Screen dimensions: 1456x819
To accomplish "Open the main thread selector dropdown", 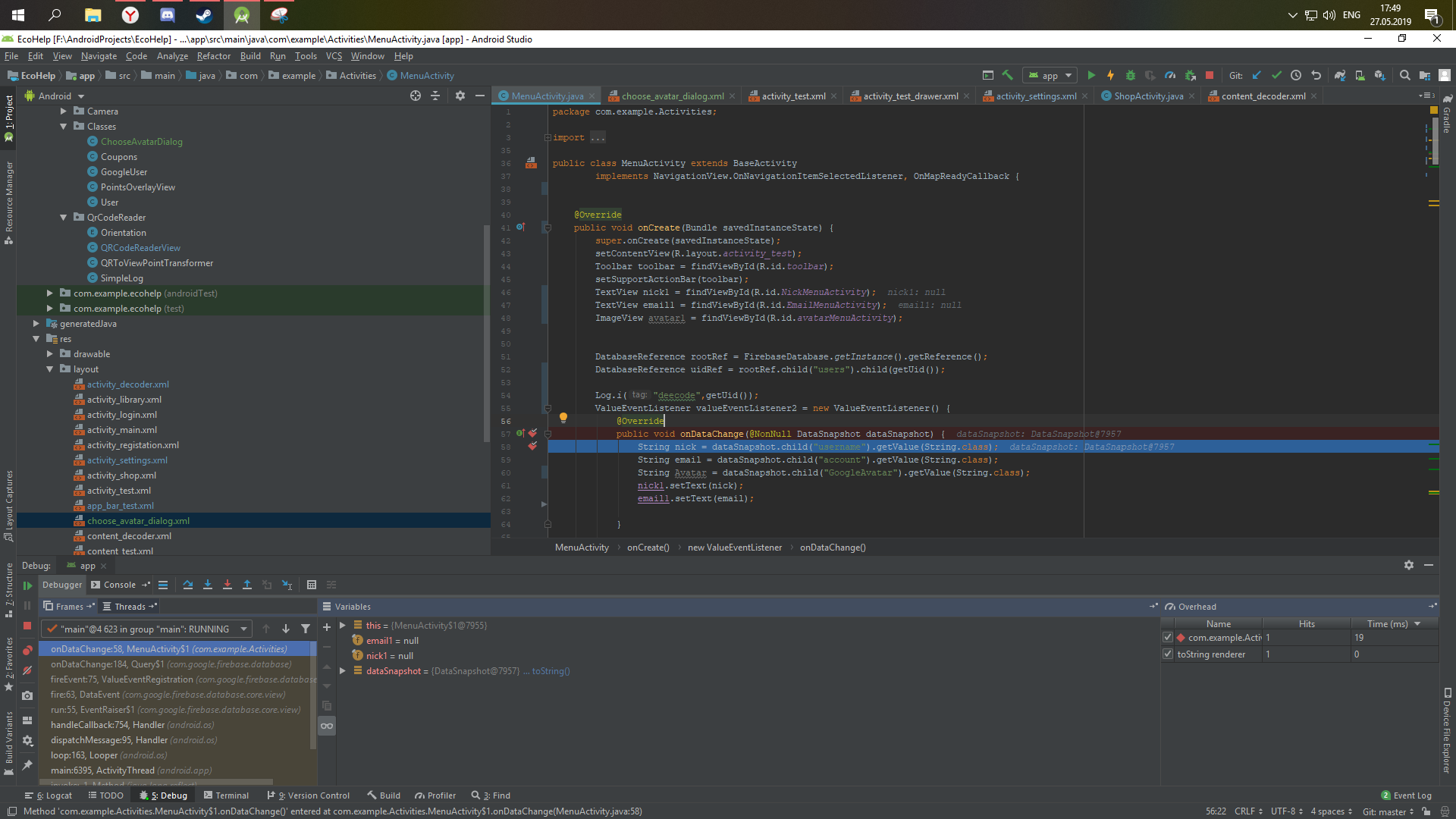I will tap(146, 629).
